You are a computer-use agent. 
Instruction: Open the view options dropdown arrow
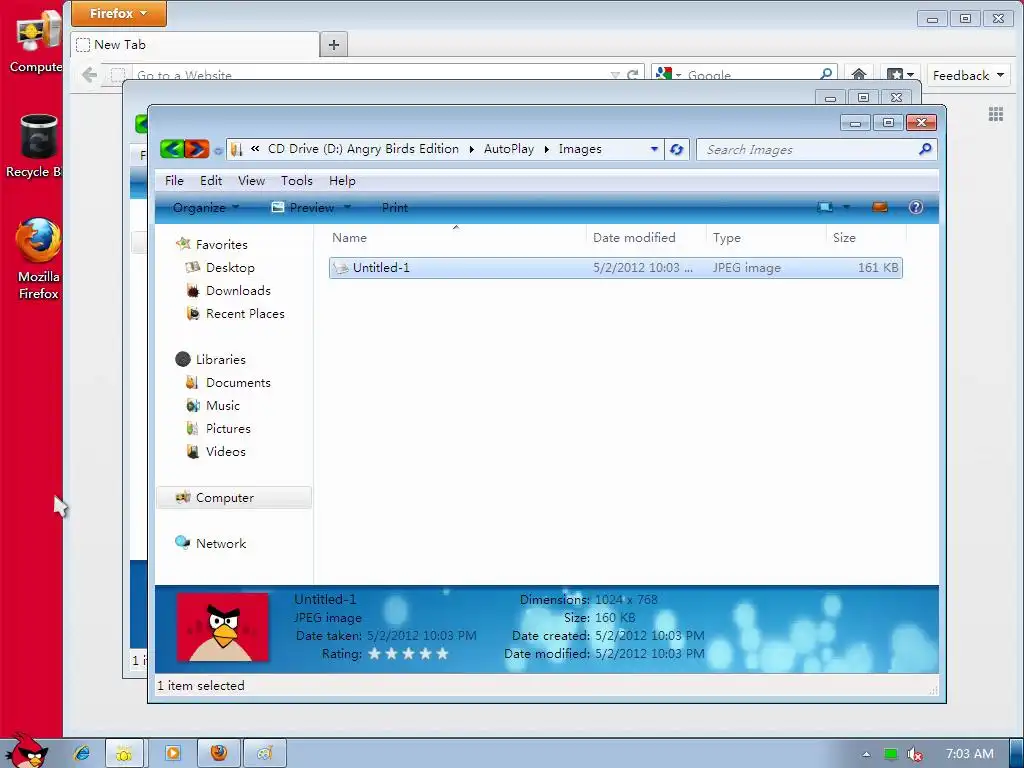(846, 208)
